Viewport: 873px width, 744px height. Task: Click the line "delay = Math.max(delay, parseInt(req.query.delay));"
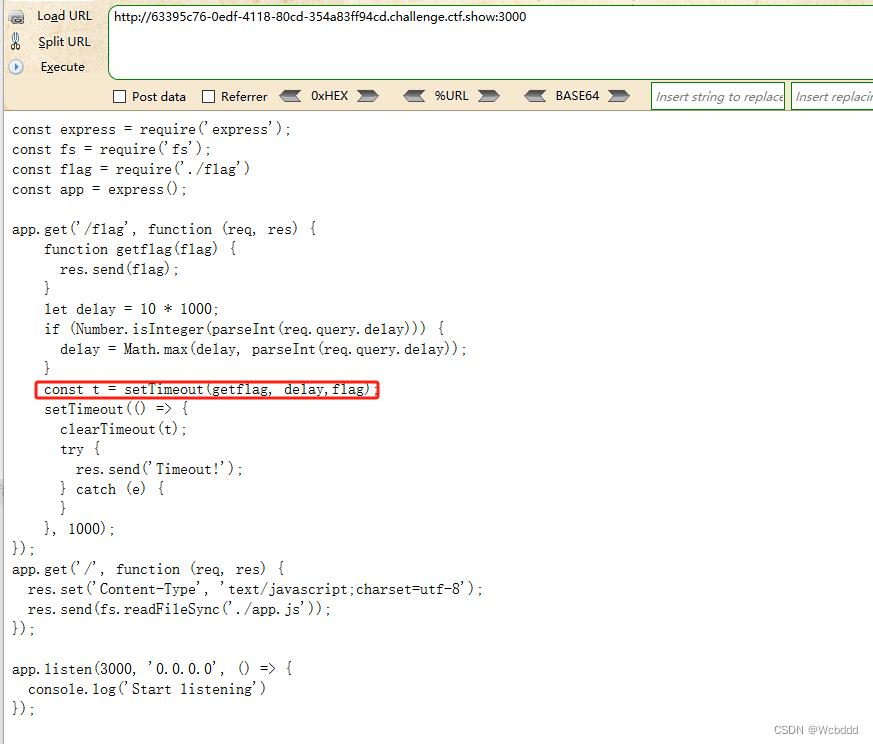[x=263, y=349]
